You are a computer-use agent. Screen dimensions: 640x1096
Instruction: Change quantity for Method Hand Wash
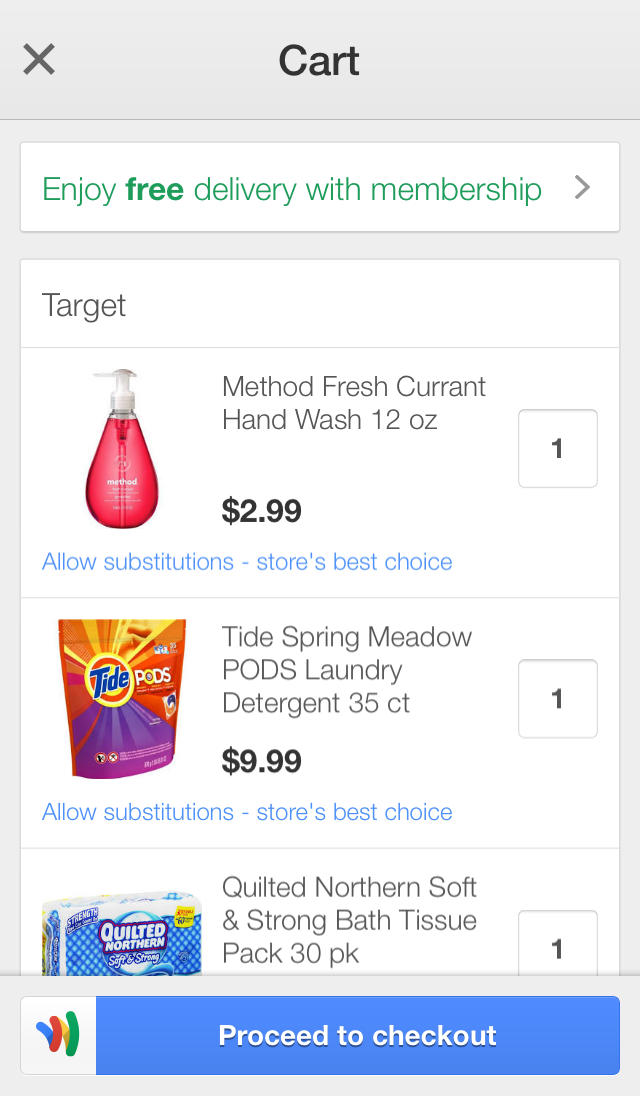(557, 449)
